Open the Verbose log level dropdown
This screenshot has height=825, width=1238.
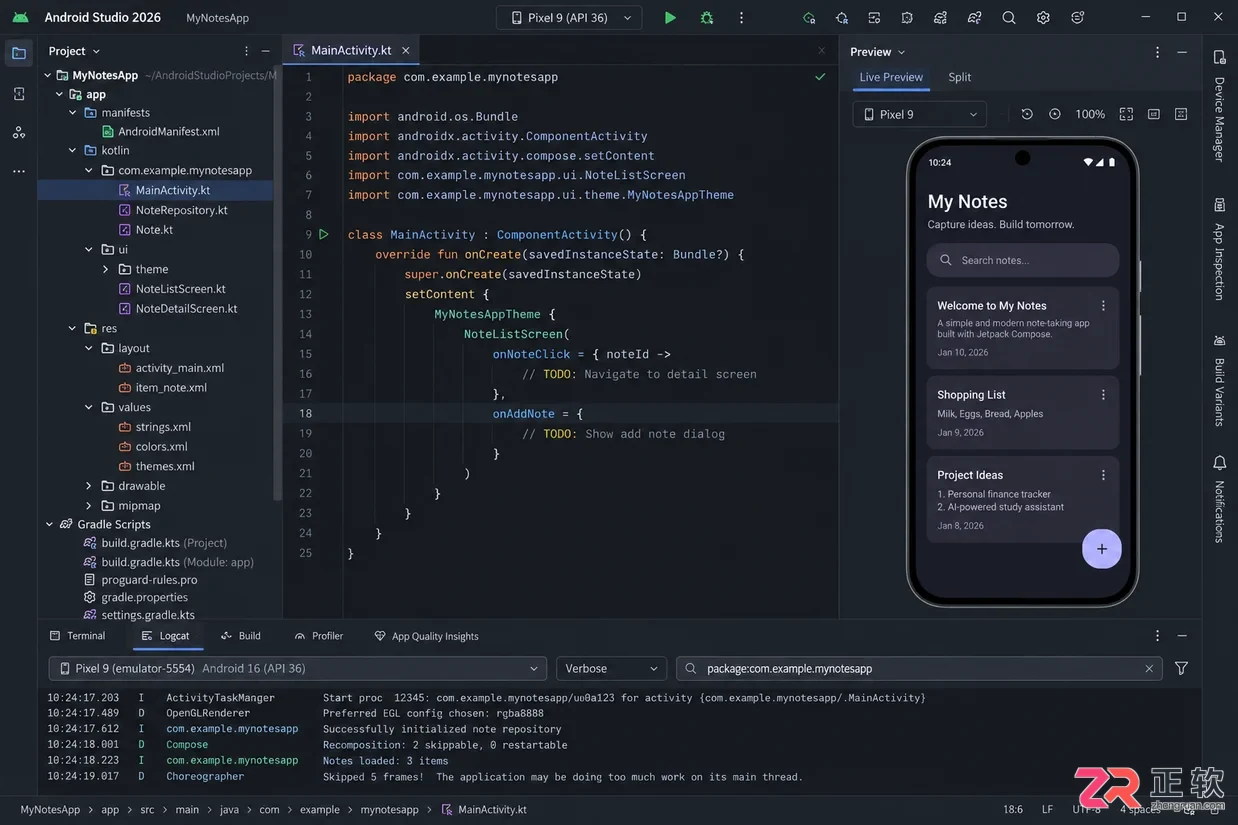(611, 668)
